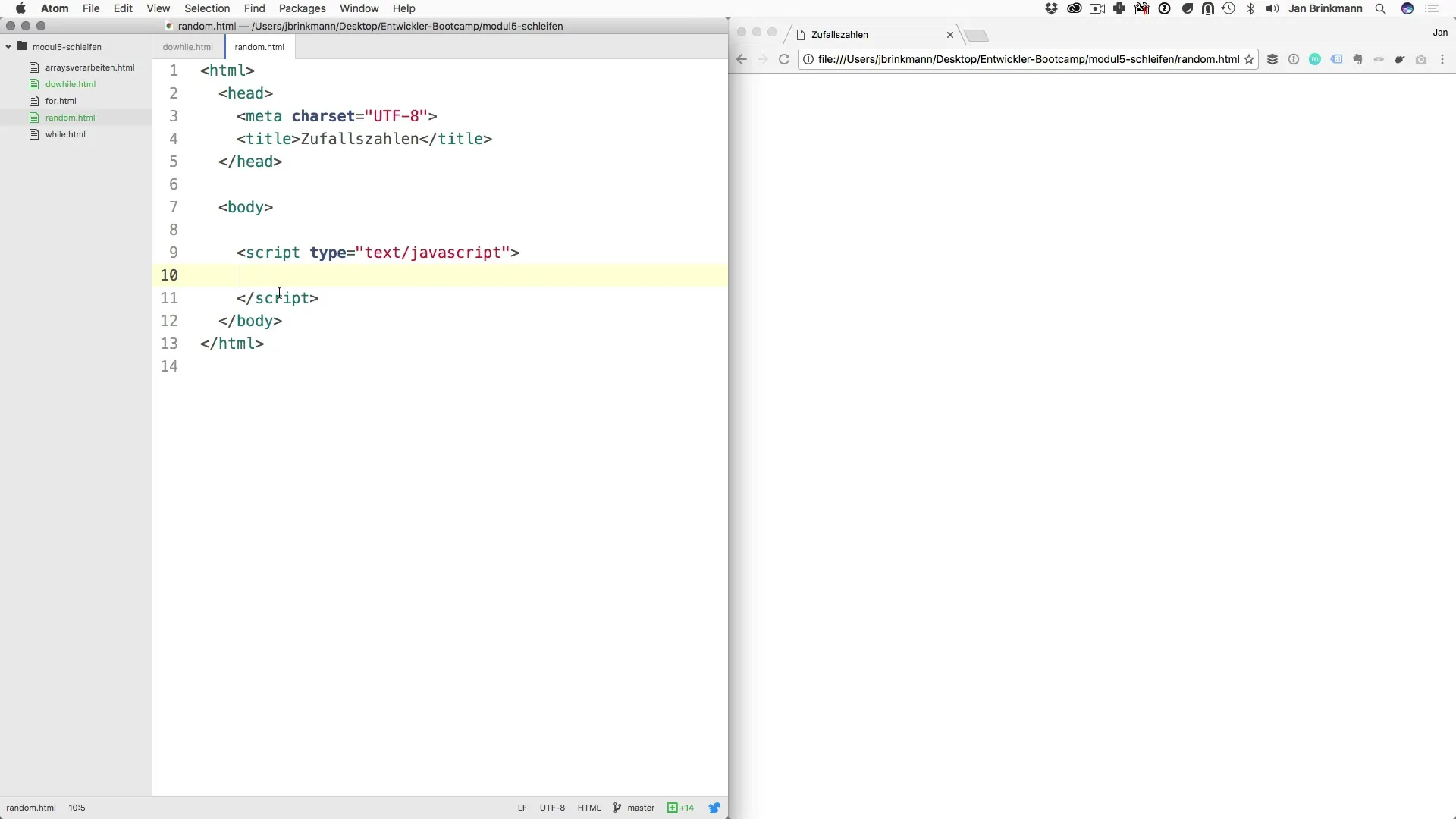Open the Help menu

(403, 8)
